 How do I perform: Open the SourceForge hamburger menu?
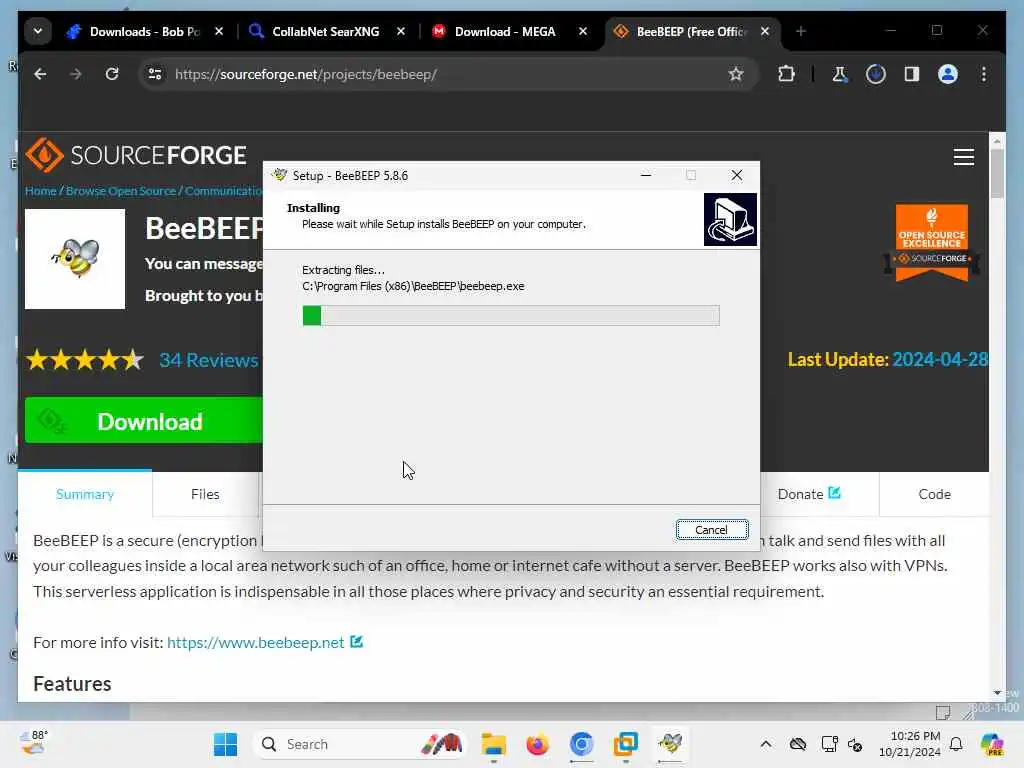[x=964, y=157]
